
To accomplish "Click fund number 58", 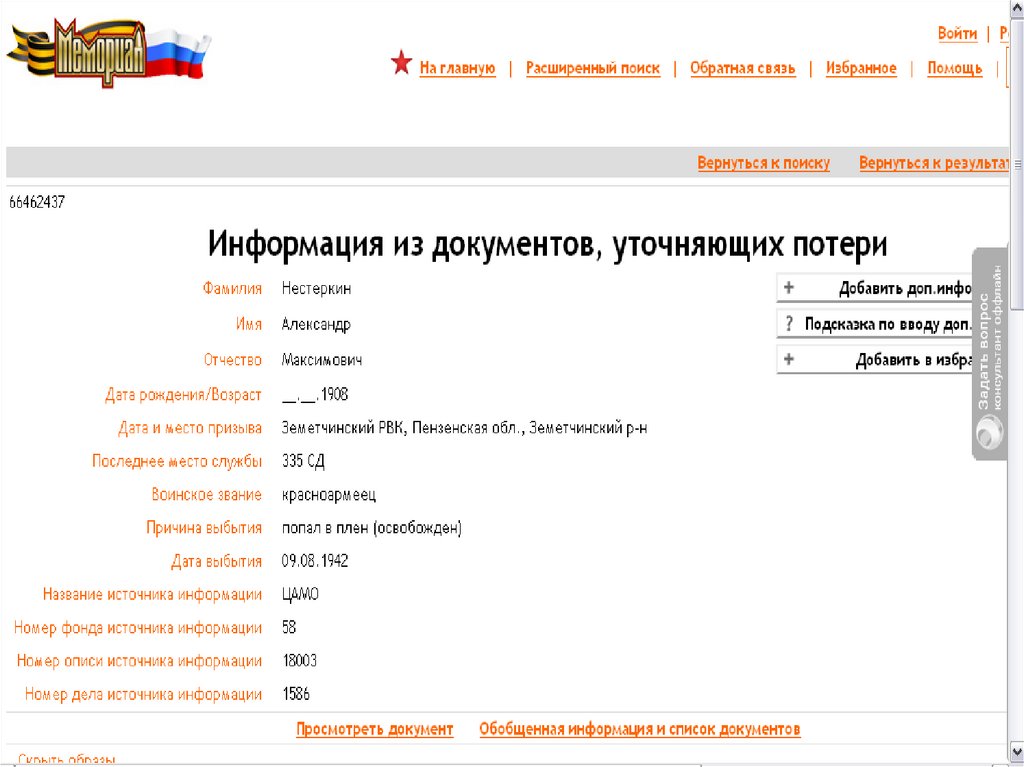I will (x=289, y=627).
